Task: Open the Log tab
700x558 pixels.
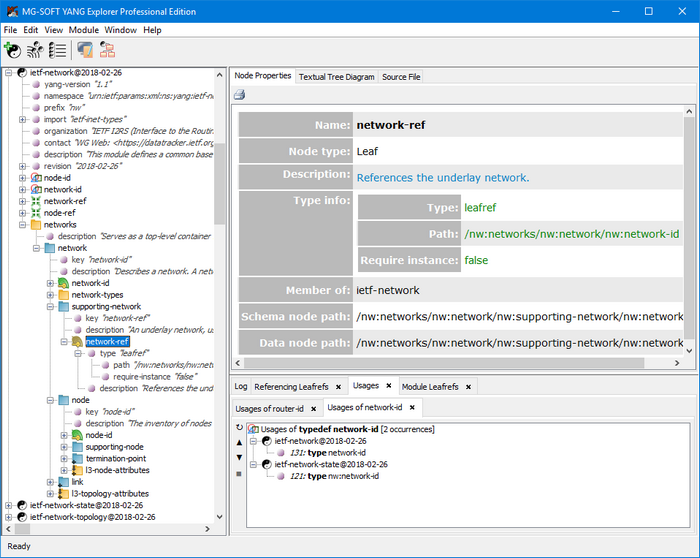Action: 241,387
